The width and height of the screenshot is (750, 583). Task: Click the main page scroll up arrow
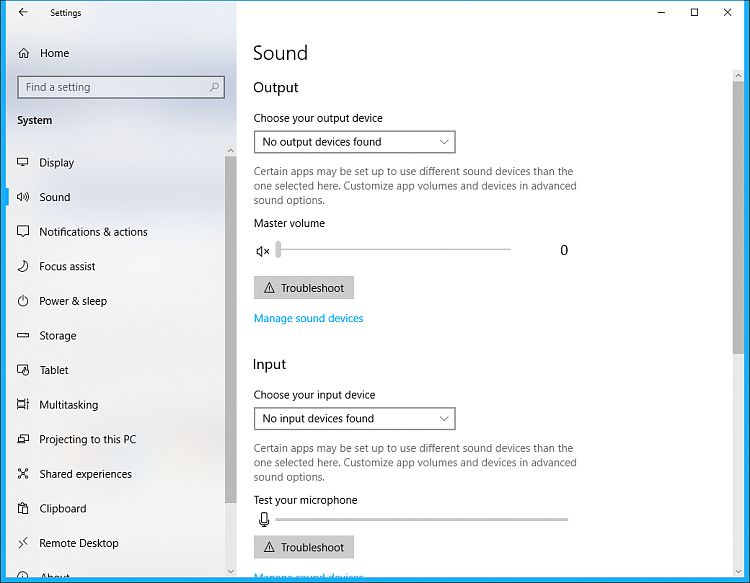pyautogui.click(x=738, y=76)
